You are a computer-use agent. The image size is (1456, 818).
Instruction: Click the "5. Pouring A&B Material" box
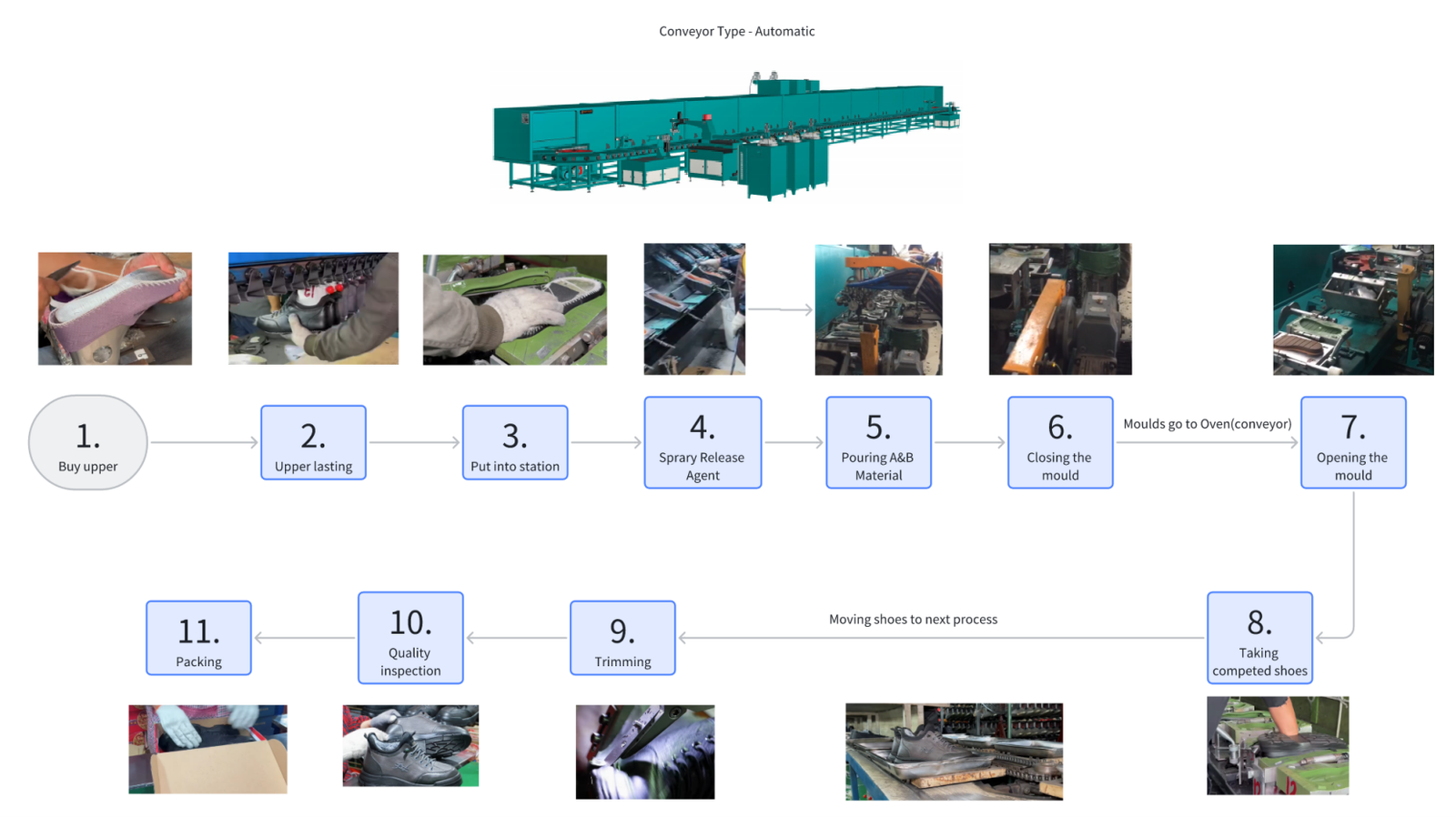(878, 442)
